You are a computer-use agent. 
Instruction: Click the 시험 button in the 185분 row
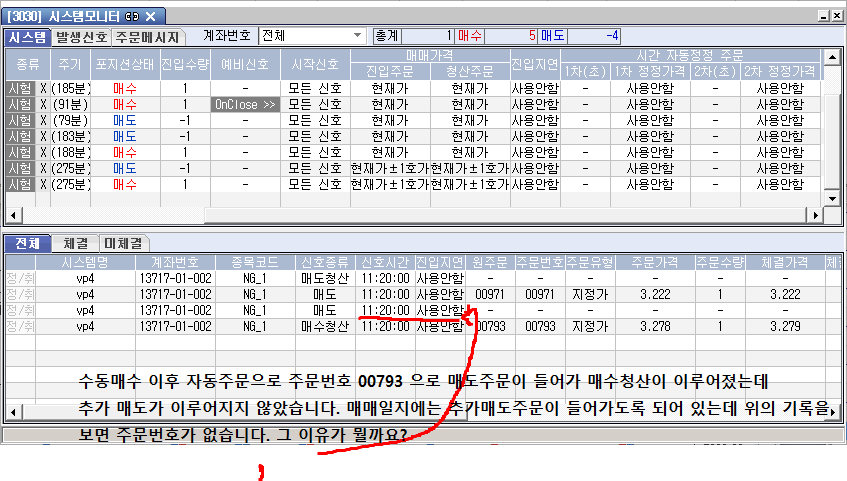[x=20, y=89]
